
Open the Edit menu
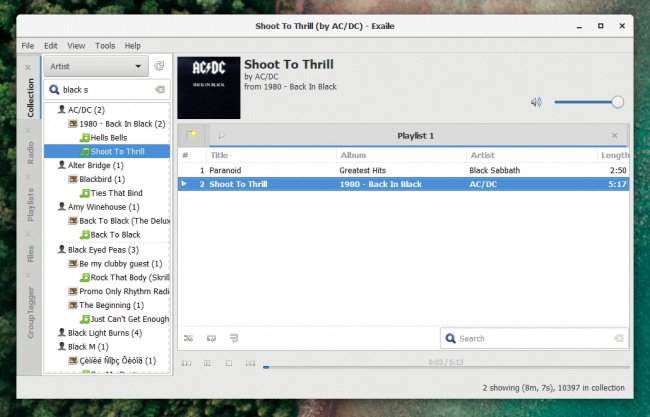point(51,46)
